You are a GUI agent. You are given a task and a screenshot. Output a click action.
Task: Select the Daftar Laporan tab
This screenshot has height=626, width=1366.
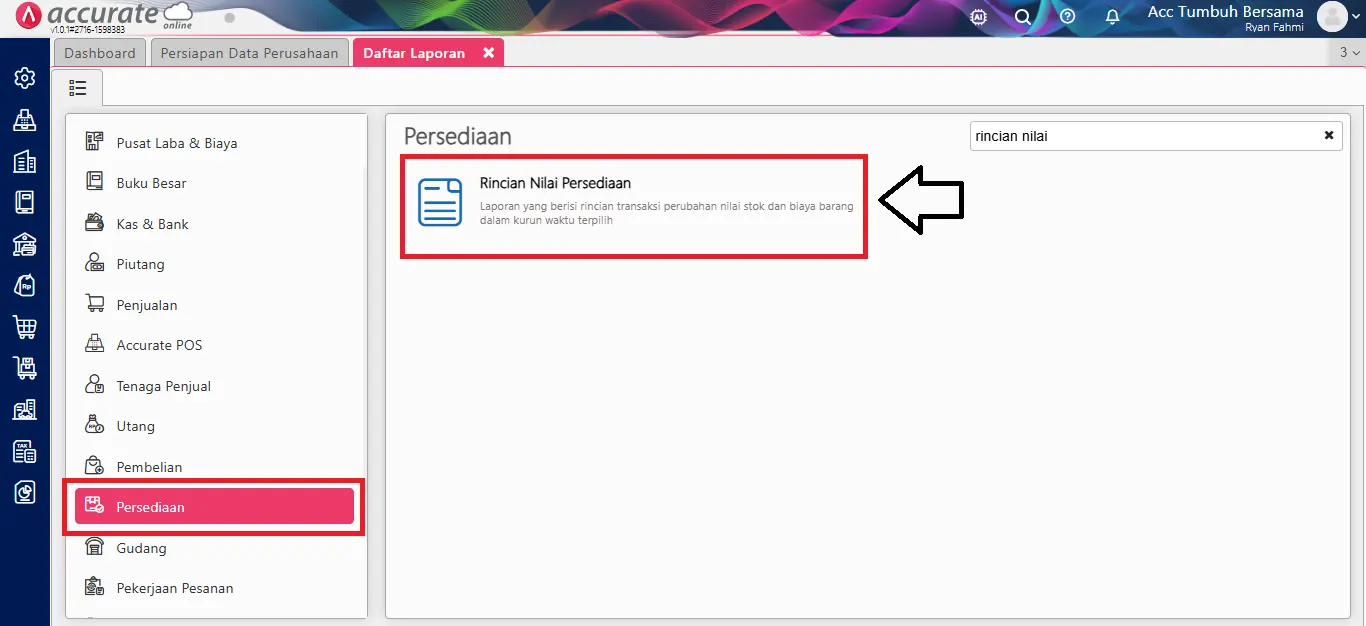click(414, 53)
